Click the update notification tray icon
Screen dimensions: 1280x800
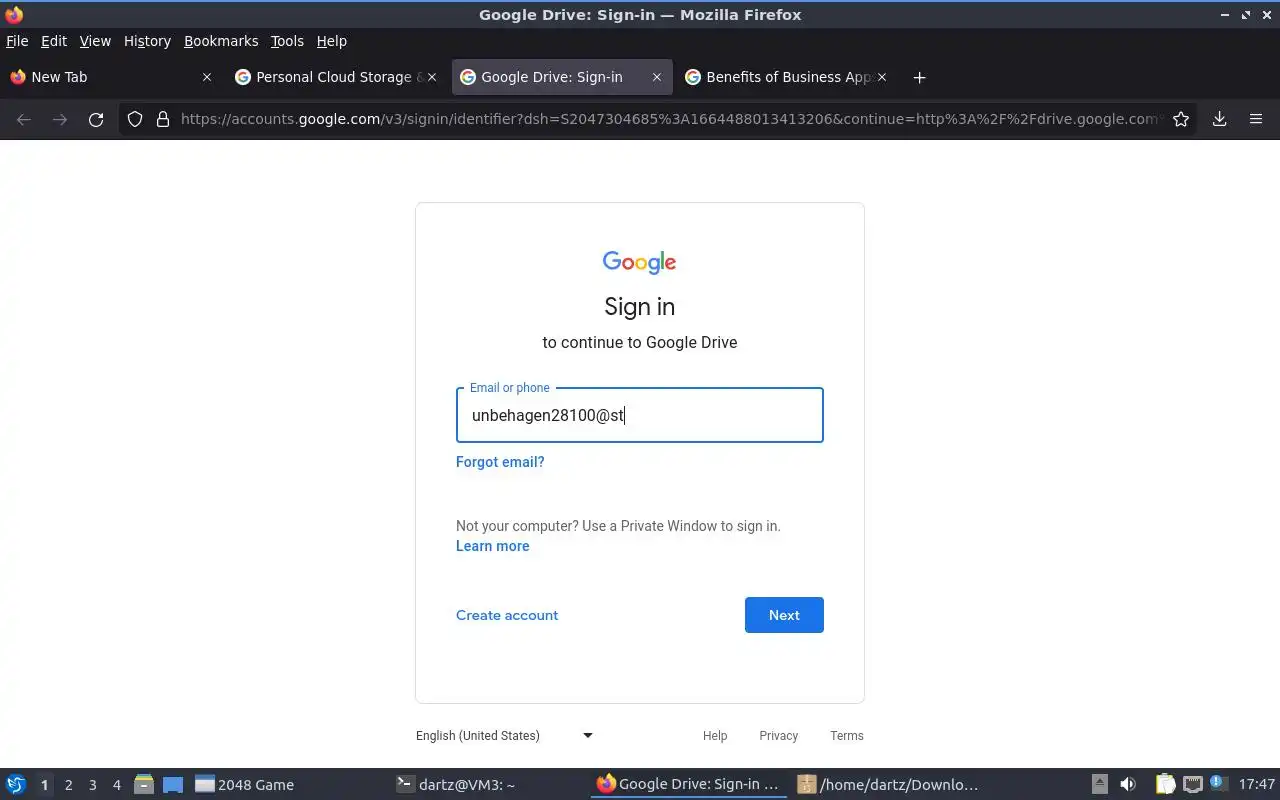1217,783
